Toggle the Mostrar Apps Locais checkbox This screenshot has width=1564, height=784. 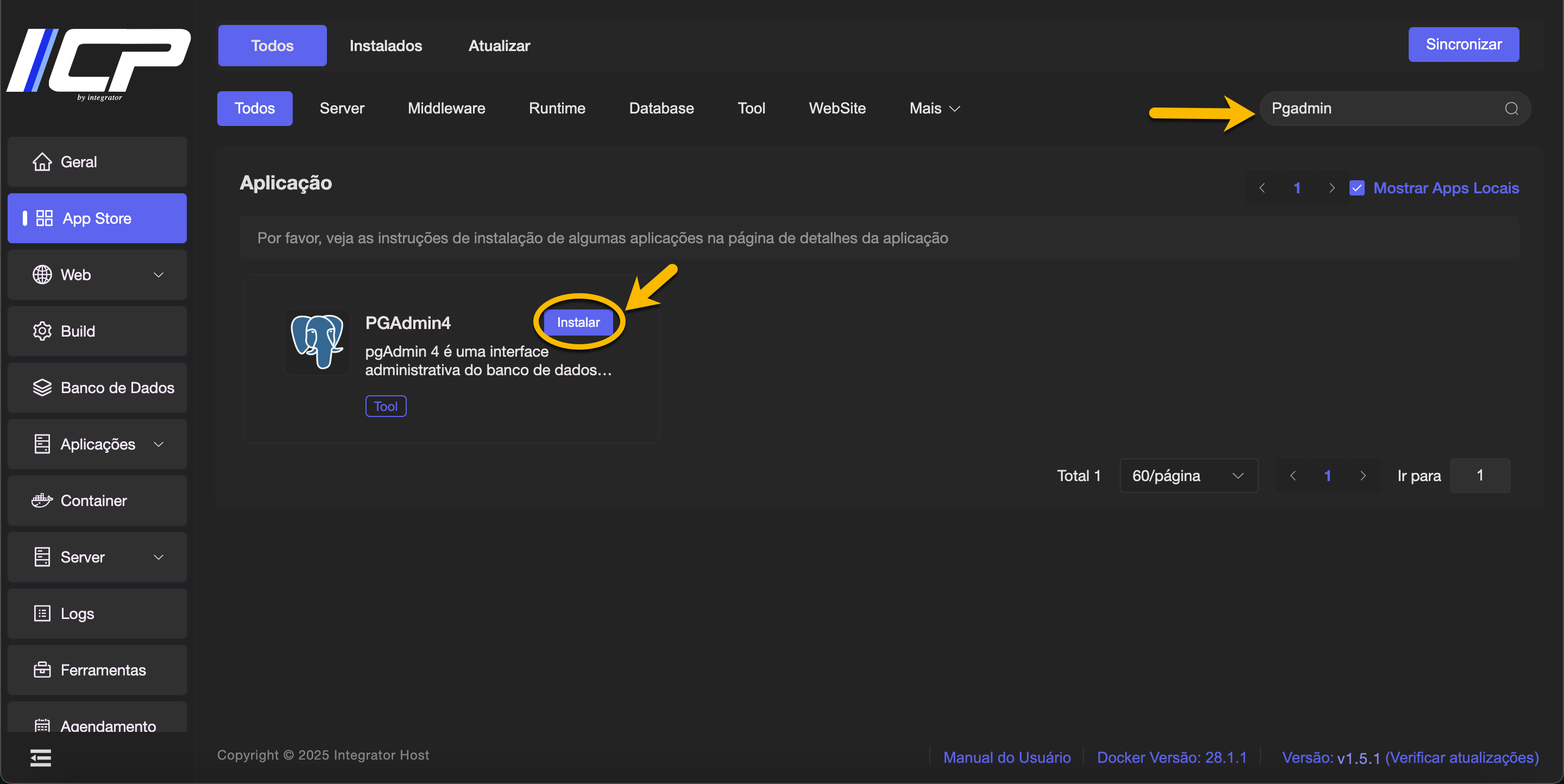[1357, 188]
